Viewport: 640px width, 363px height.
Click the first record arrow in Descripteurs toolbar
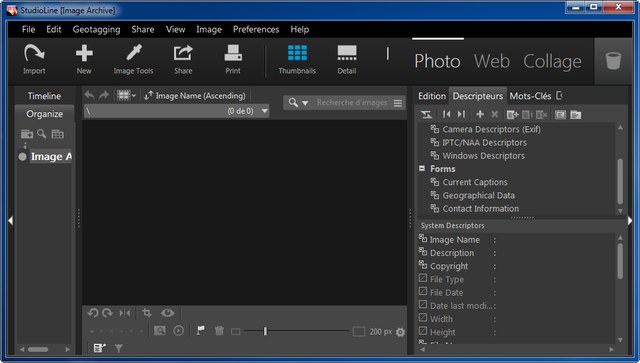(x=447, y=114)
